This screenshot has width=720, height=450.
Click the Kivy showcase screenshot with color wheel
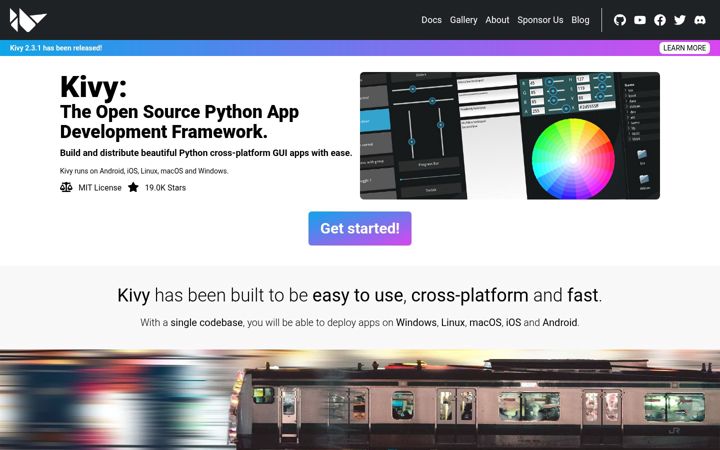click(510, 135)
